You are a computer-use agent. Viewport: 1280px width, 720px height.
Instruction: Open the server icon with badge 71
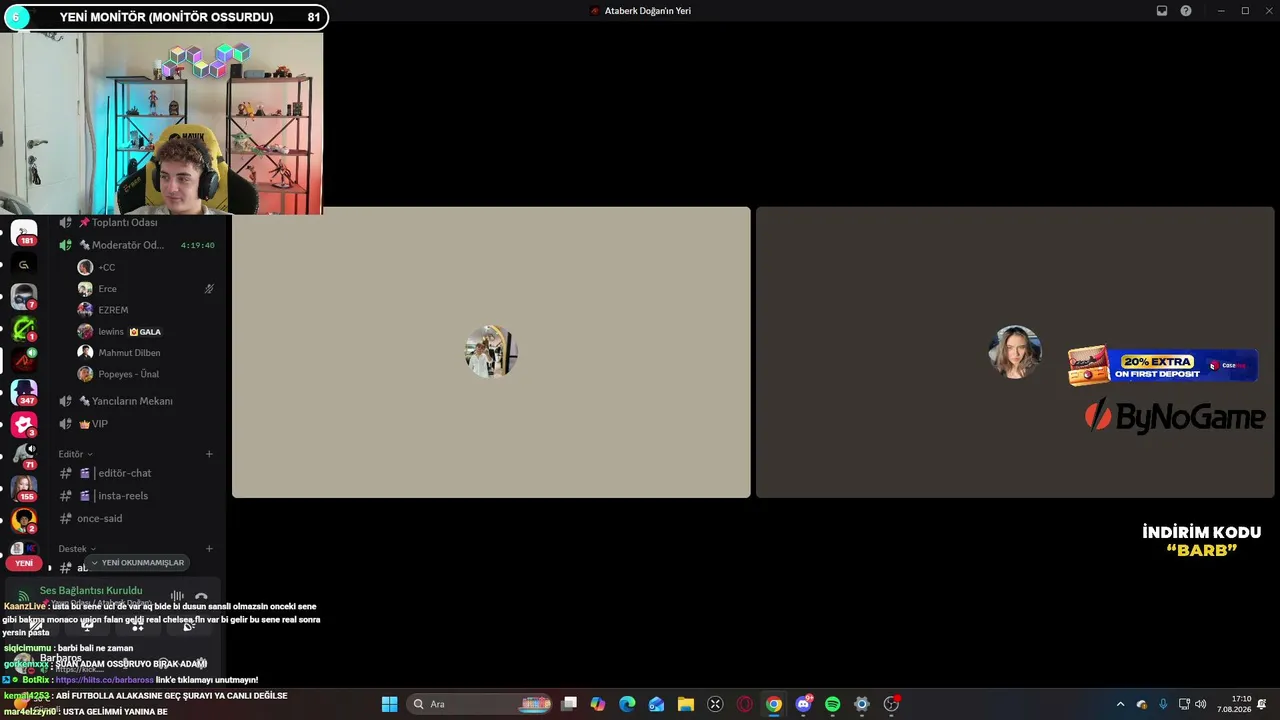point(24,457)
